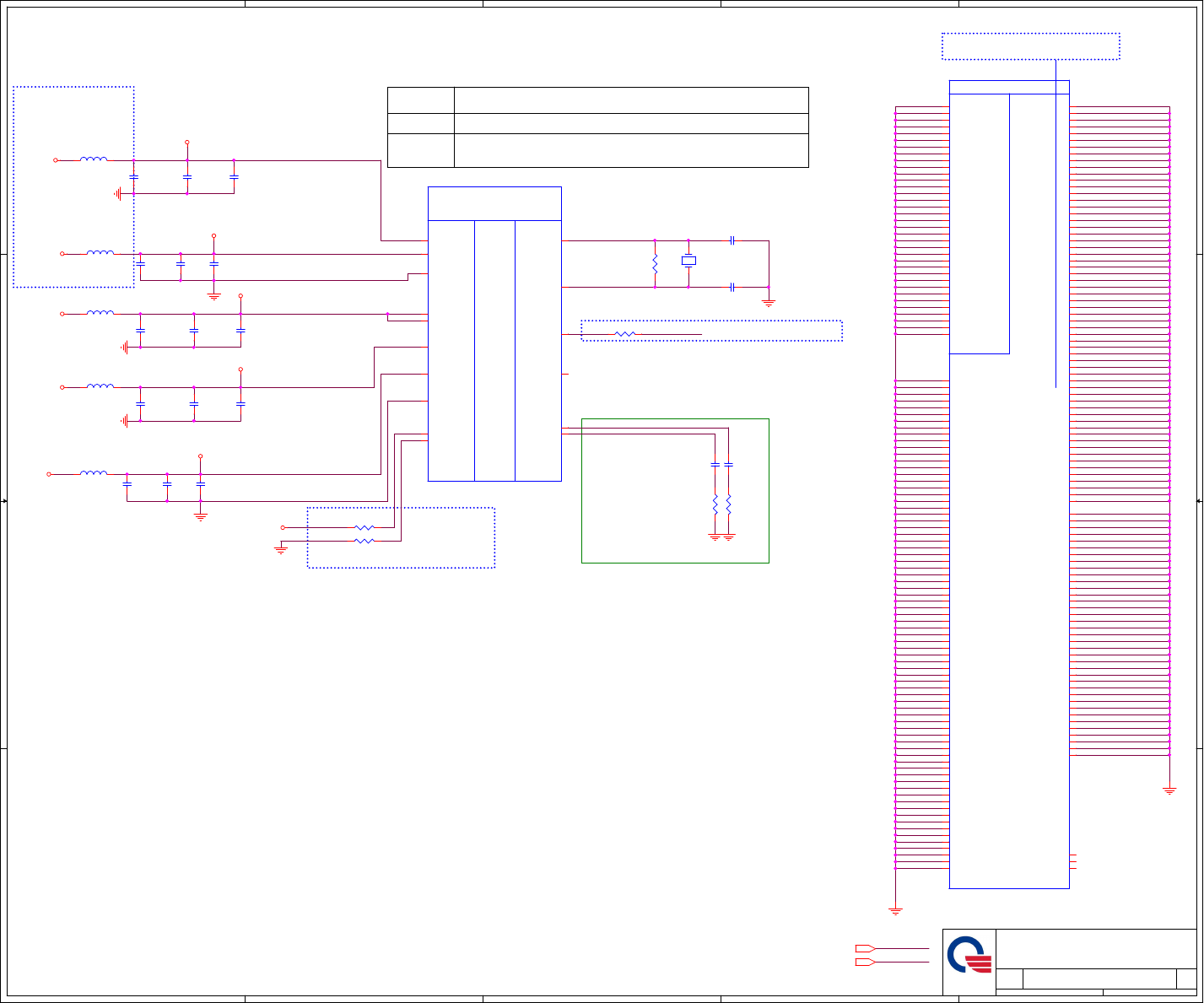1204x1003 pixels.
Task: Click the company logo in title block
Action: click(x=969, y=956)
